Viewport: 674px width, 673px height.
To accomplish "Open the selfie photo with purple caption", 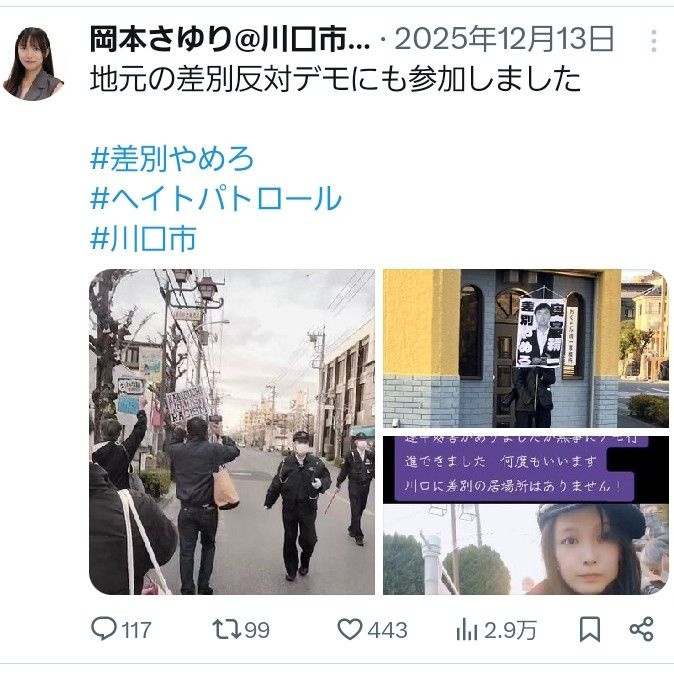I will (526, 515).
